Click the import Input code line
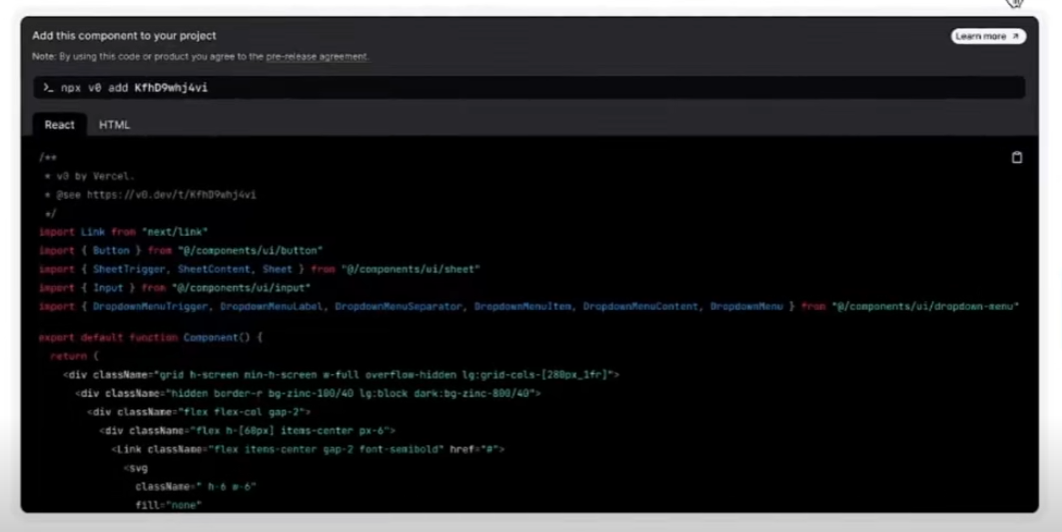The image size is (1062, 532). coord(174,288)
